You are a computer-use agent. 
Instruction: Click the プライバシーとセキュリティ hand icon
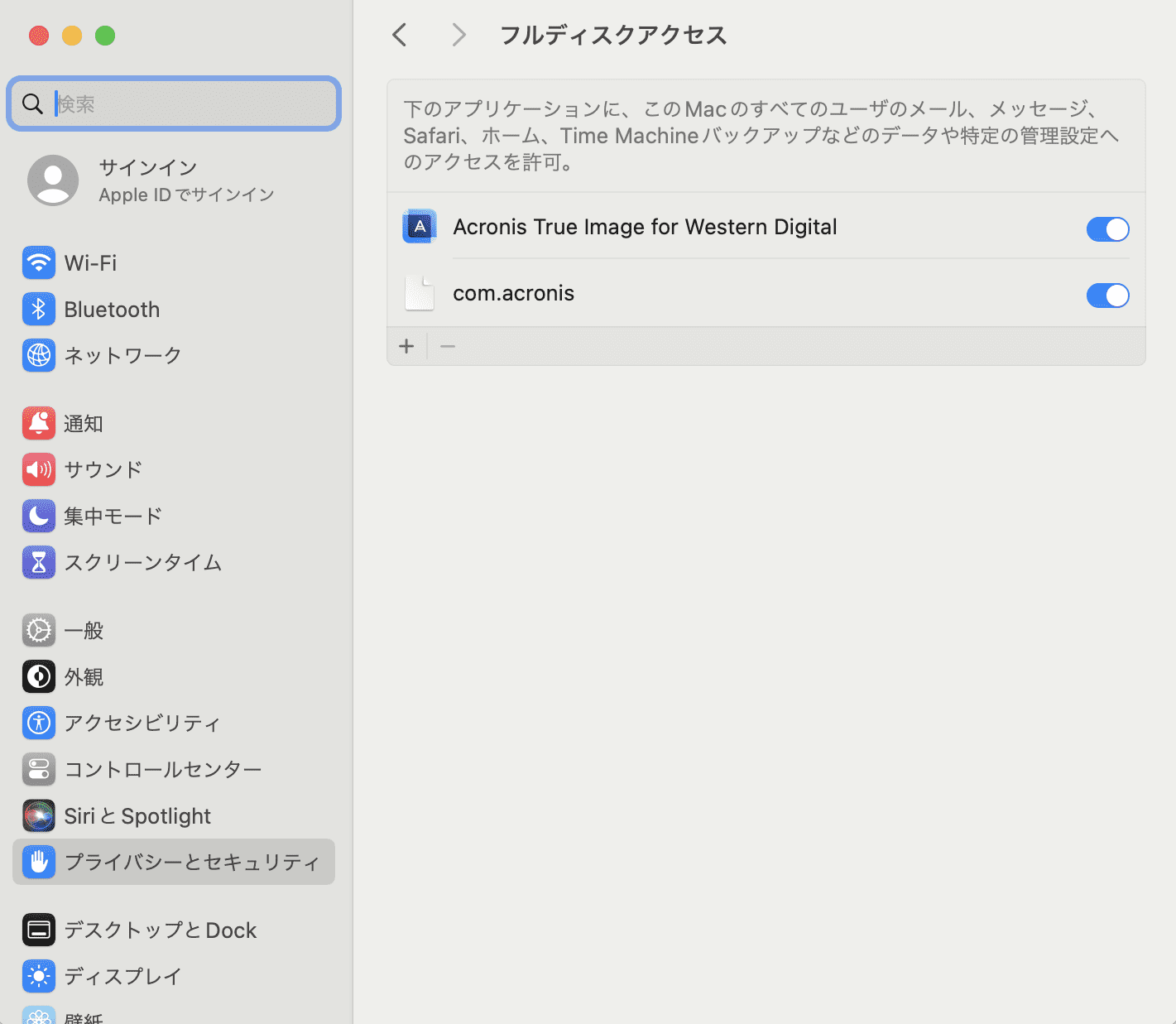tap(39, 862)
